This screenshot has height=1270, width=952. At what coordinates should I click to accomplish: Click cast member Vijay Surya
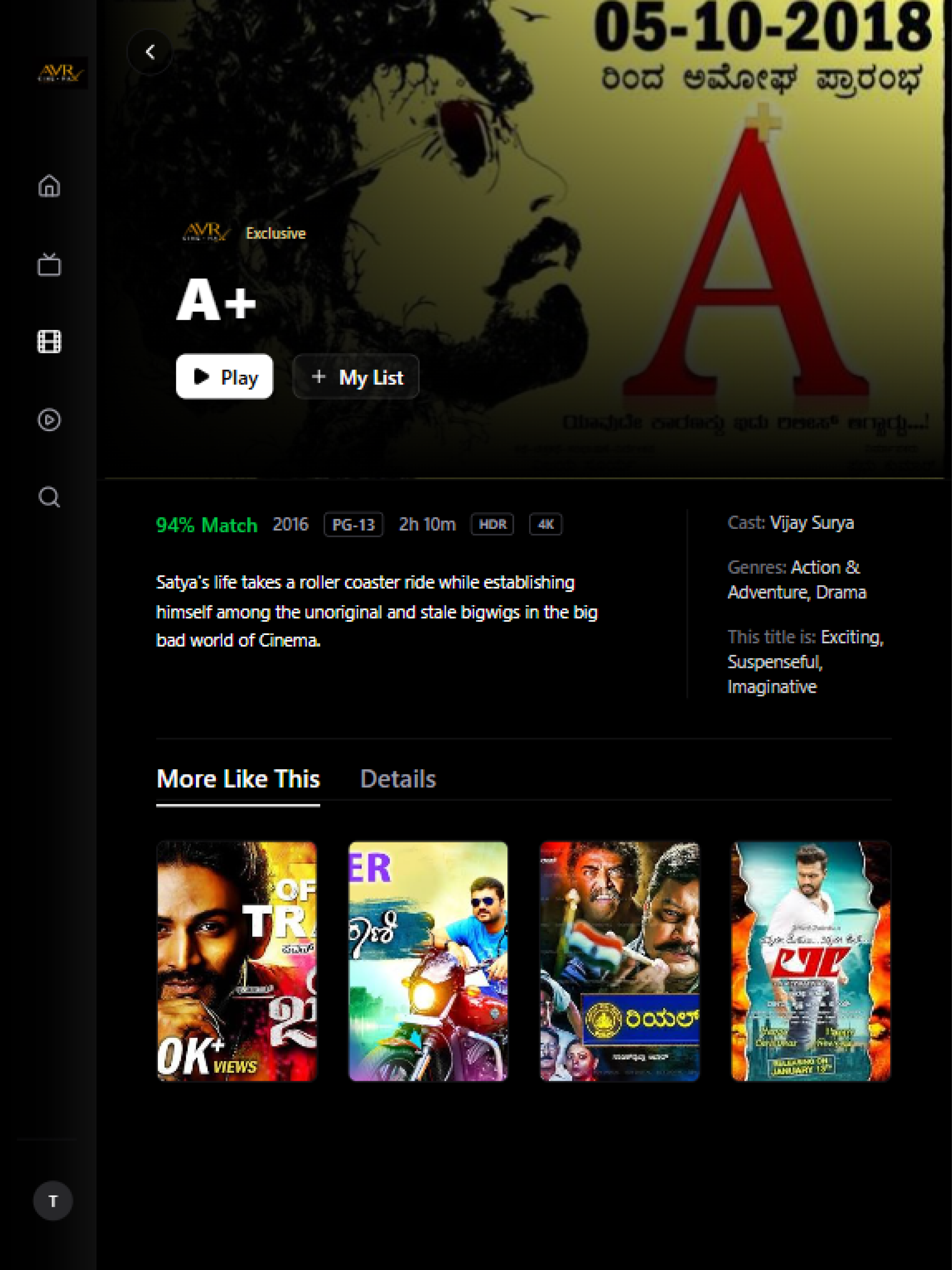click(x=811, y=523)
